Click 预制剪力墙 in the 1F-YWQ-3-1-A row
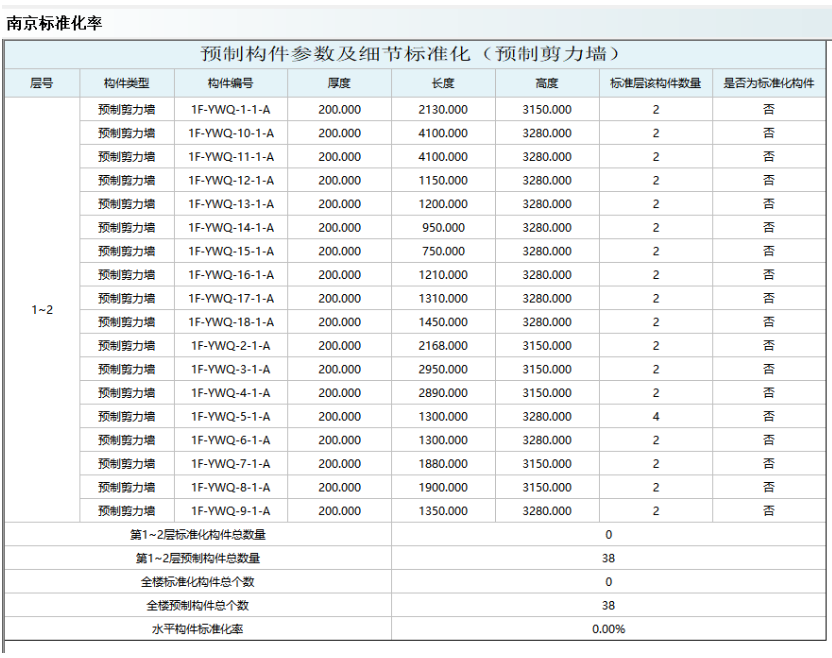The width and height of the screenshot is (832, 658). (x=127, y=369)
